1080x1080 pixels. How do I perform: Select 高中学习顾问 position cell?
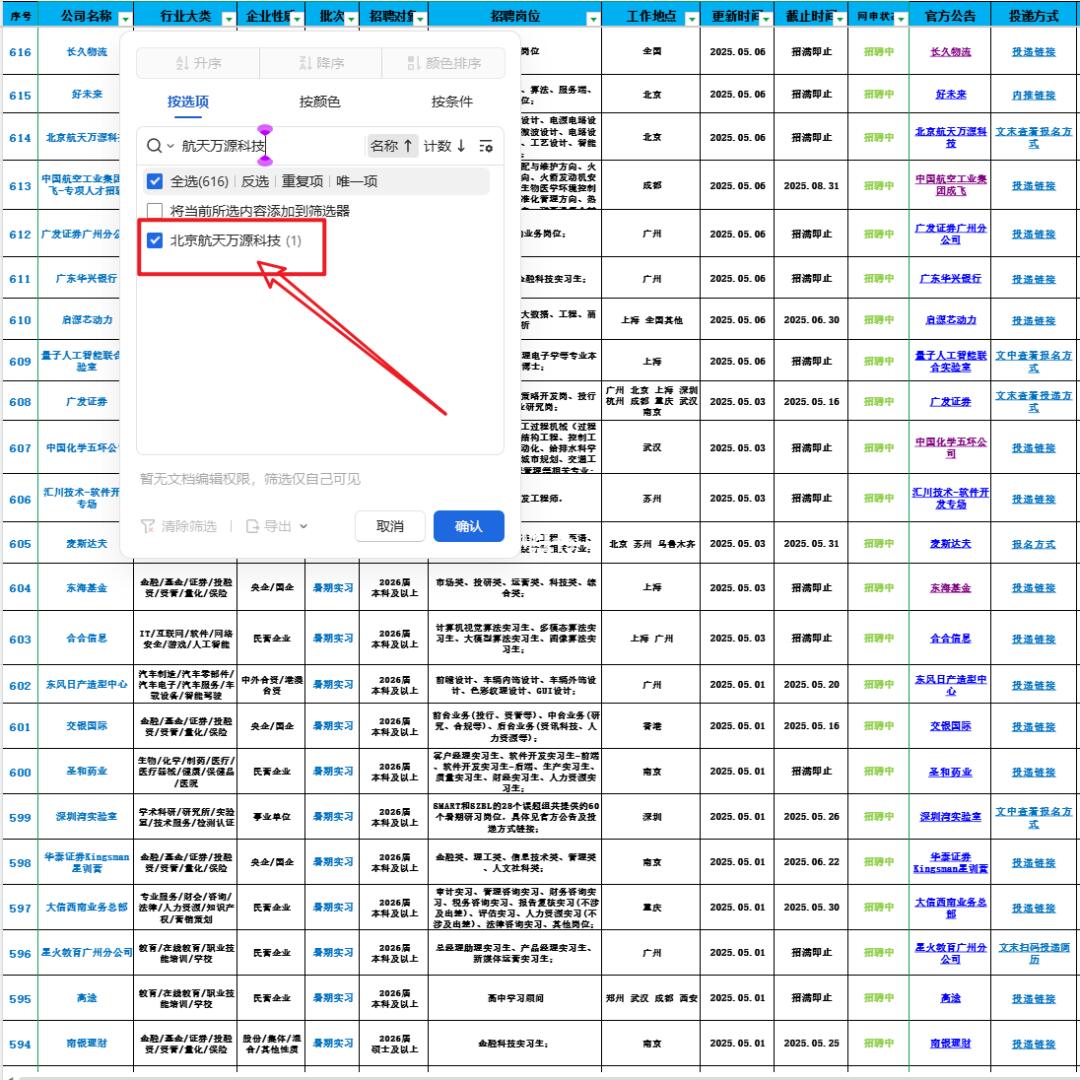[515, 998]
